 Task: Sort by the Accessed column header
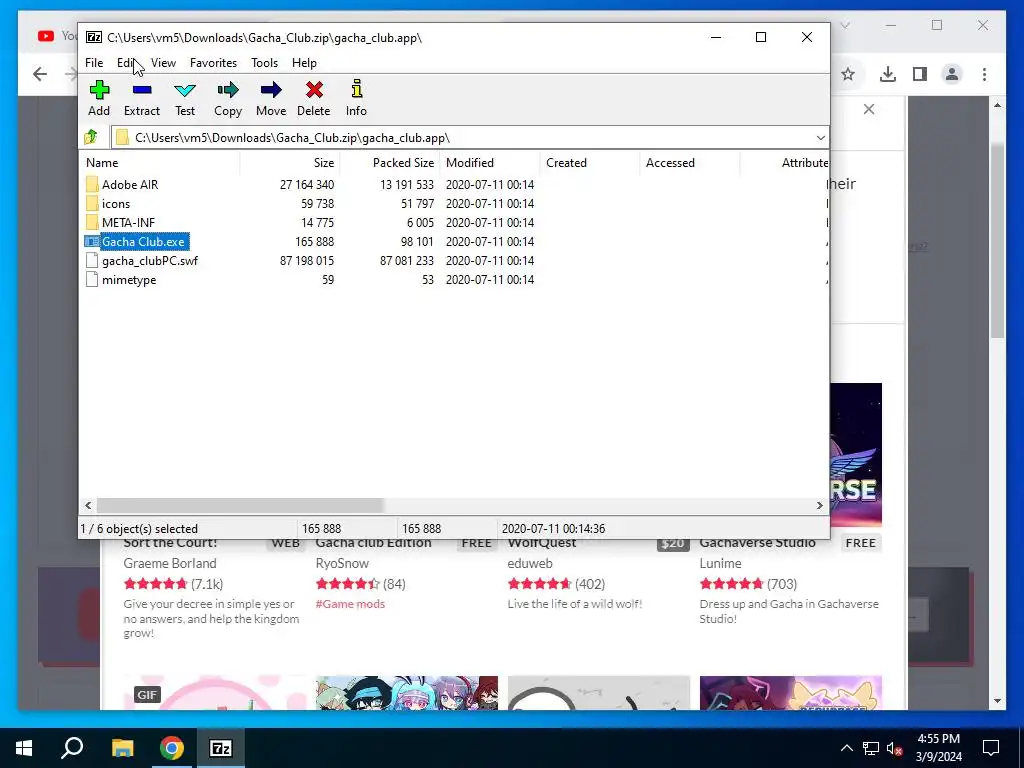click(690, 163)
